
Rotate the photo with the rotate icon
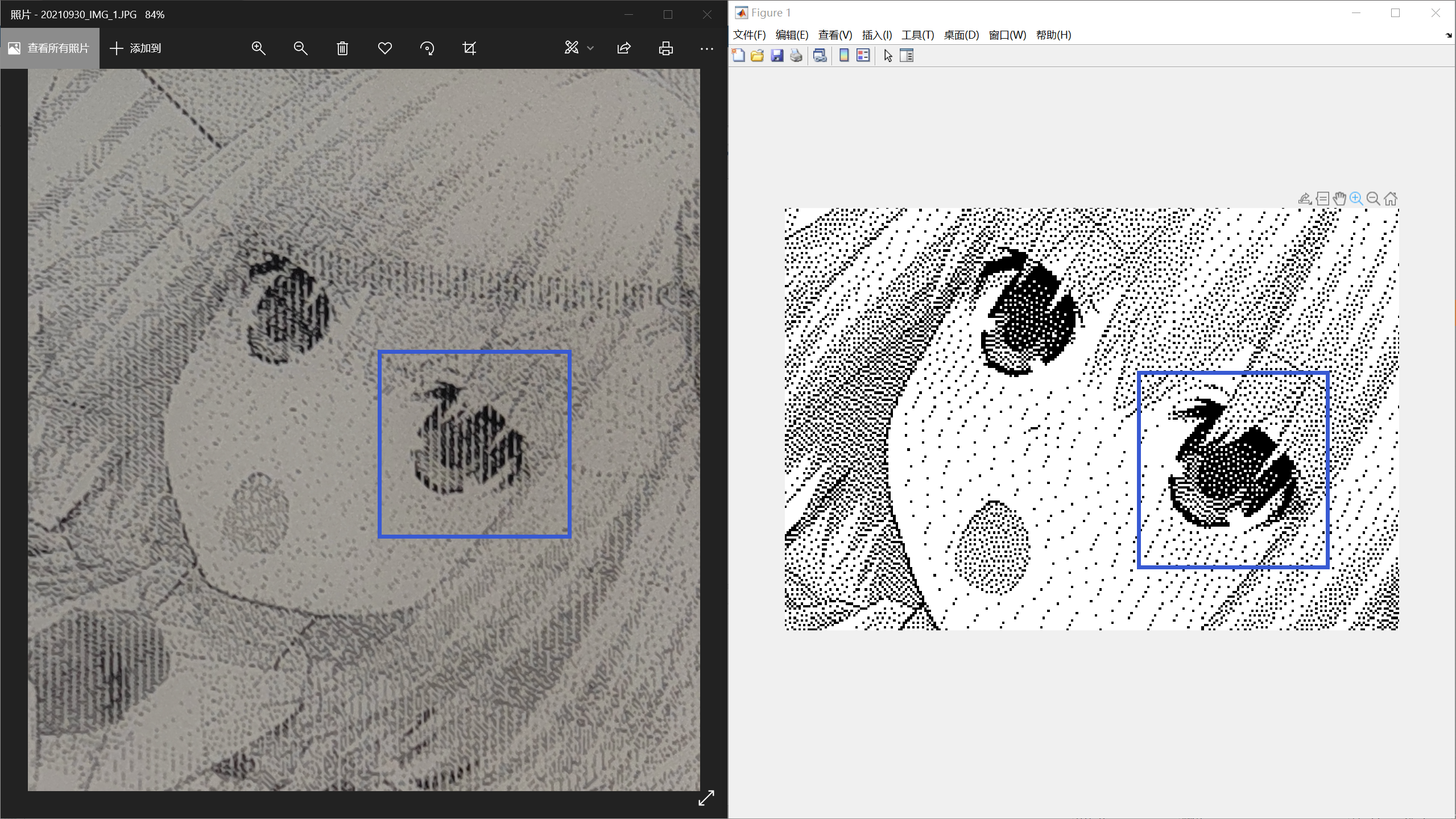[x=427, y=48]
